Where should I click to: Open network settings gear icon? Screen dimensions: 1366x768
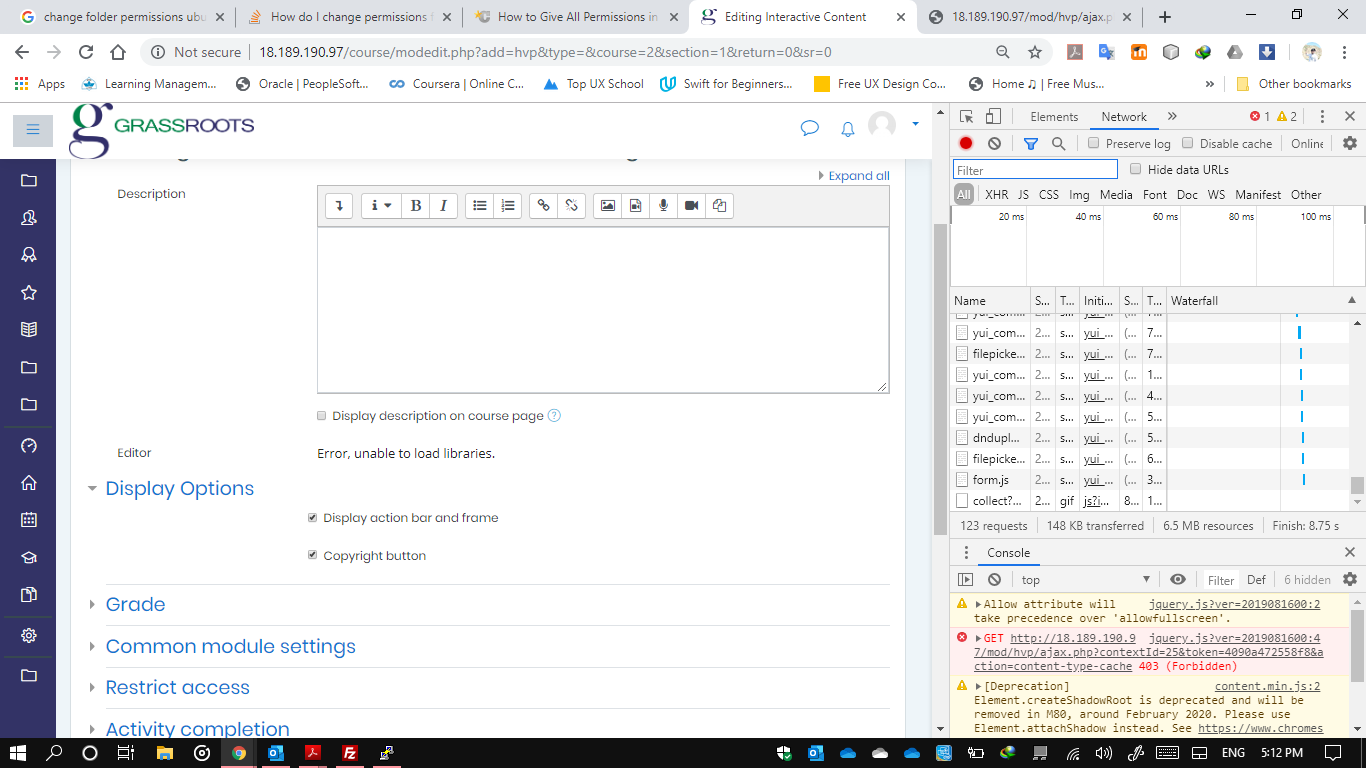1350,144
